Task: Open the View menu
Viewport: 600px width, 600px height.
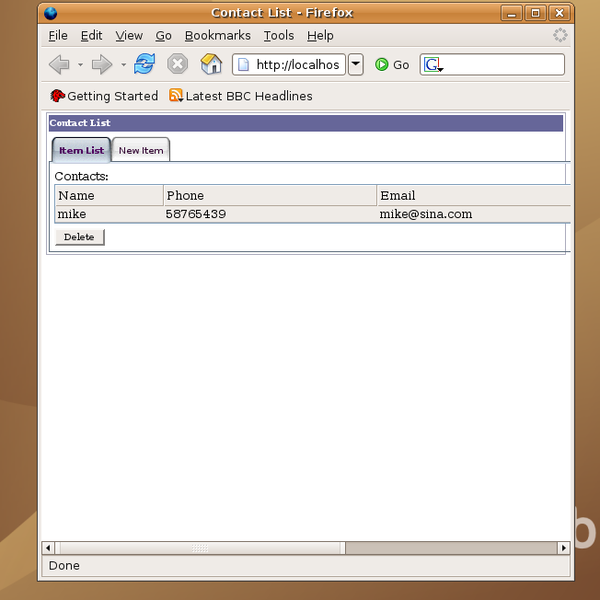Action: point(129,36)
